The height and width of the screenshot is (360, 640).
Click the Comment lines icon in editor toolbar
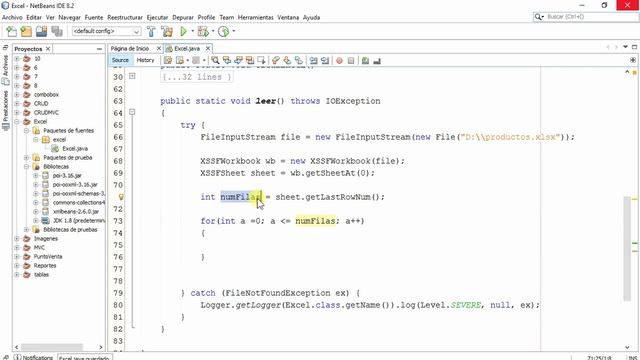pyautogui.click(x=365, y=60)
